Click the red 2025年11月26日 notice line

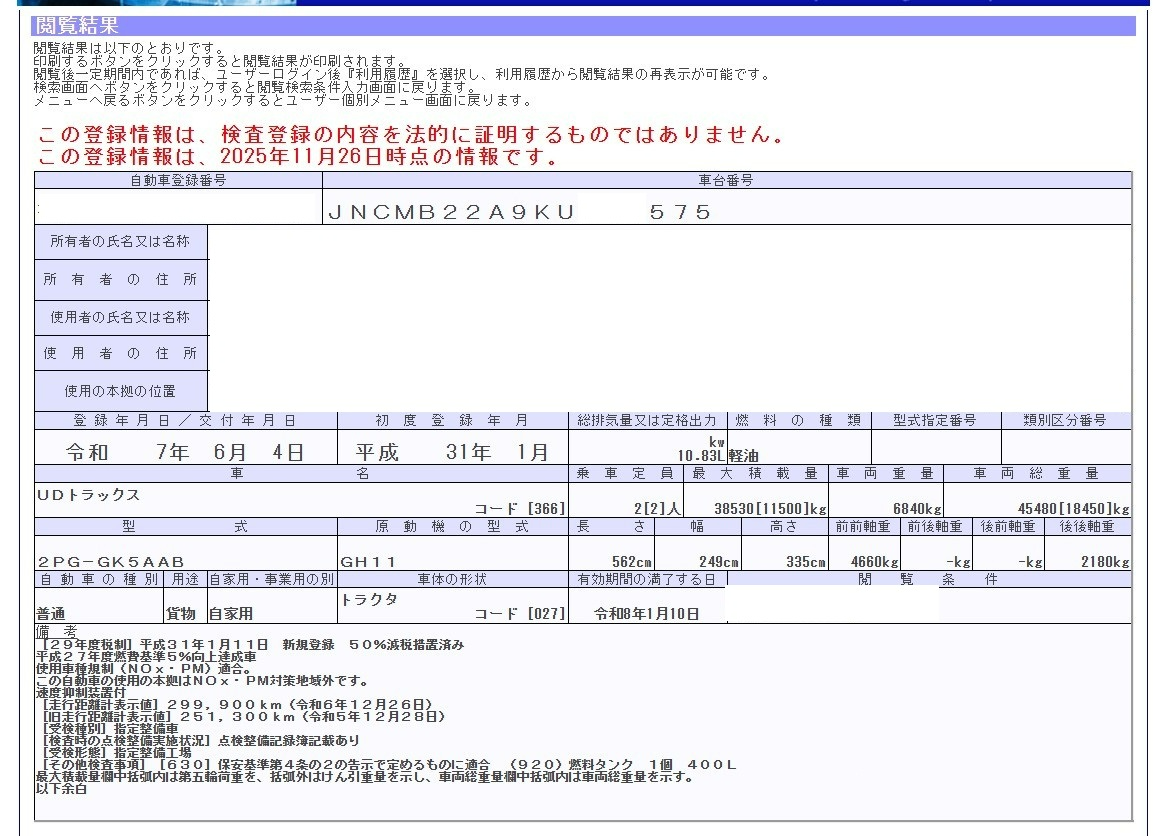click(297, 157)
